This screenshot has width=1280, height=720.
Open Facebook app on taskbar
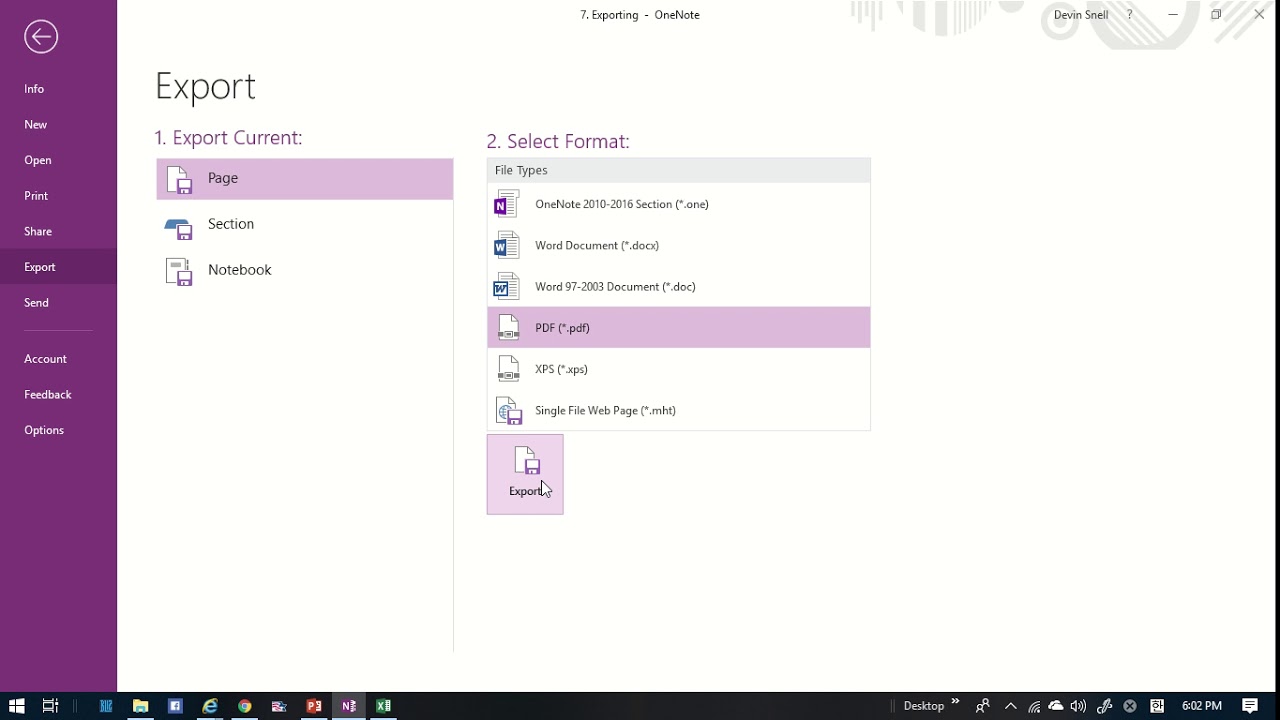pos(175,706)
